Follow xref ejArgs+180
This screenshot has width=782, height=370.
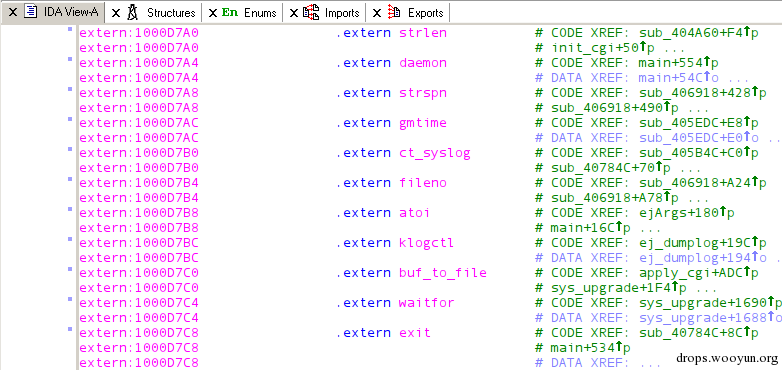point(679,213)
